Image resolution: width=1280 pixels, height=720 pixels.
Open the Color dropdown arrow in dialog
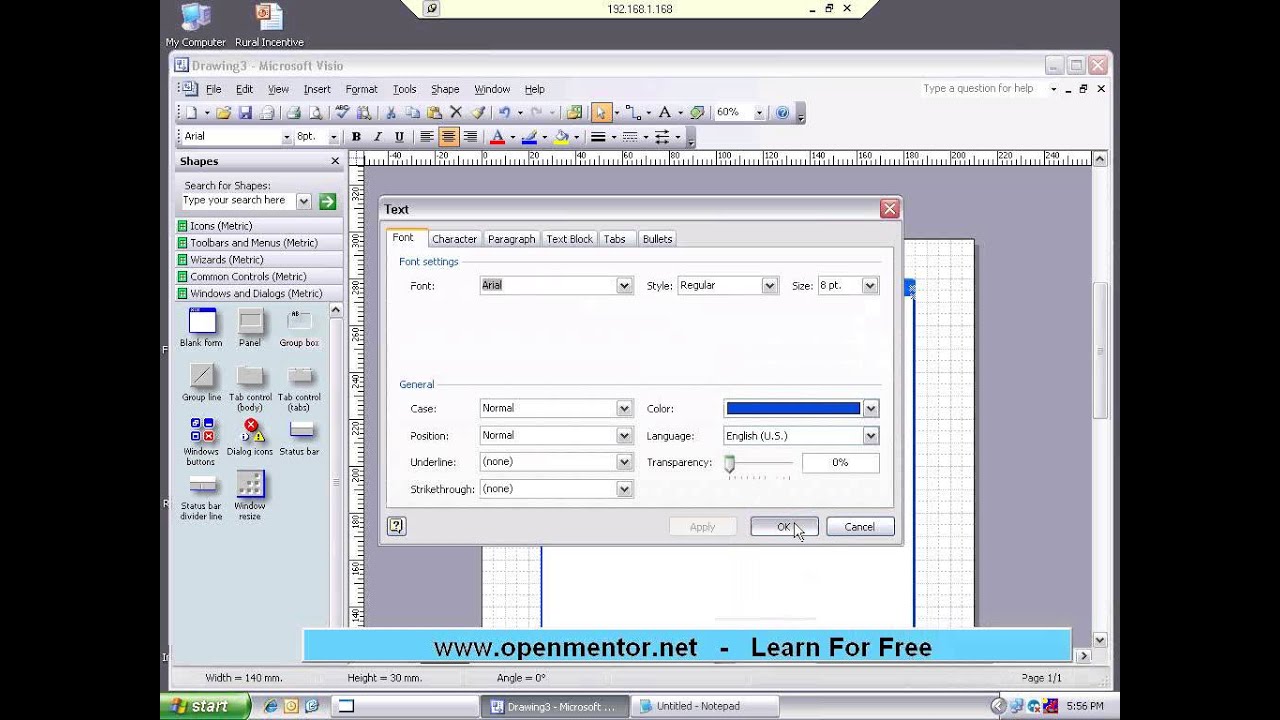[x=871, y=408]
